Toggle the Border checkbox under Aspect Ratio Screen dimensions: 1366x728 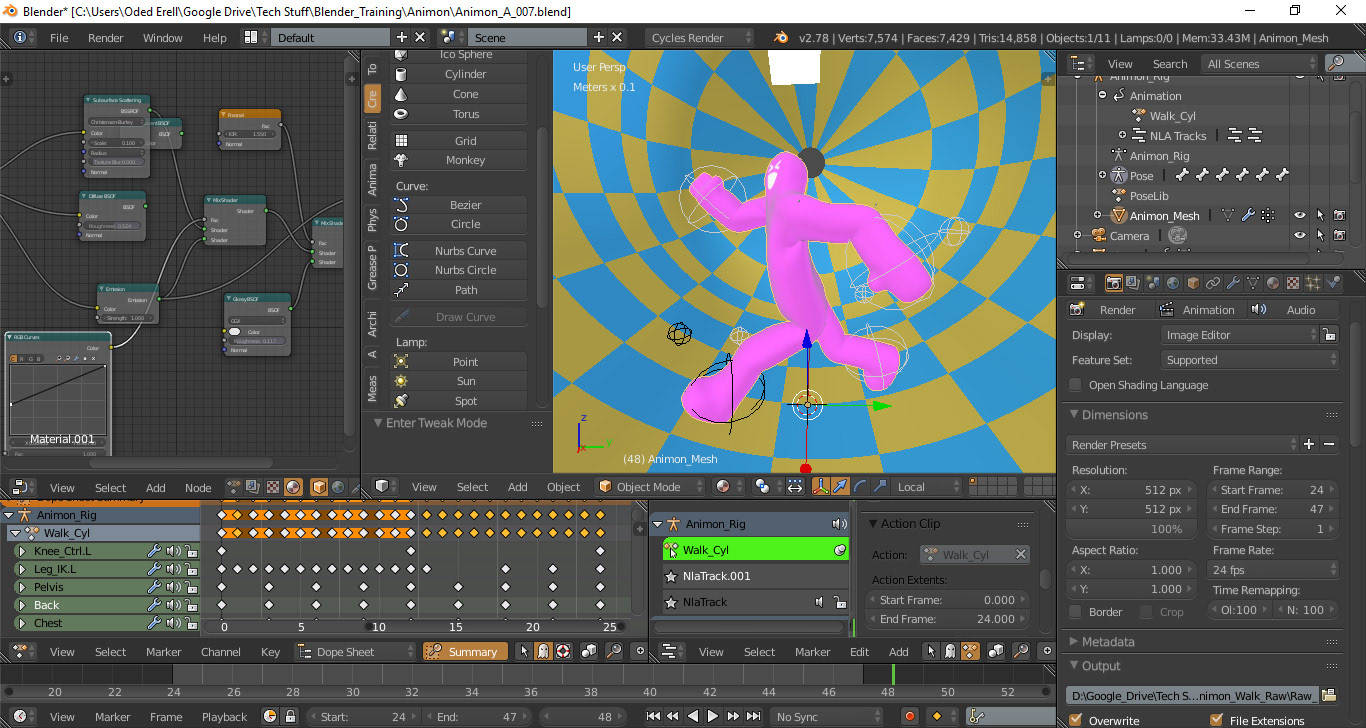[1075, 611]
